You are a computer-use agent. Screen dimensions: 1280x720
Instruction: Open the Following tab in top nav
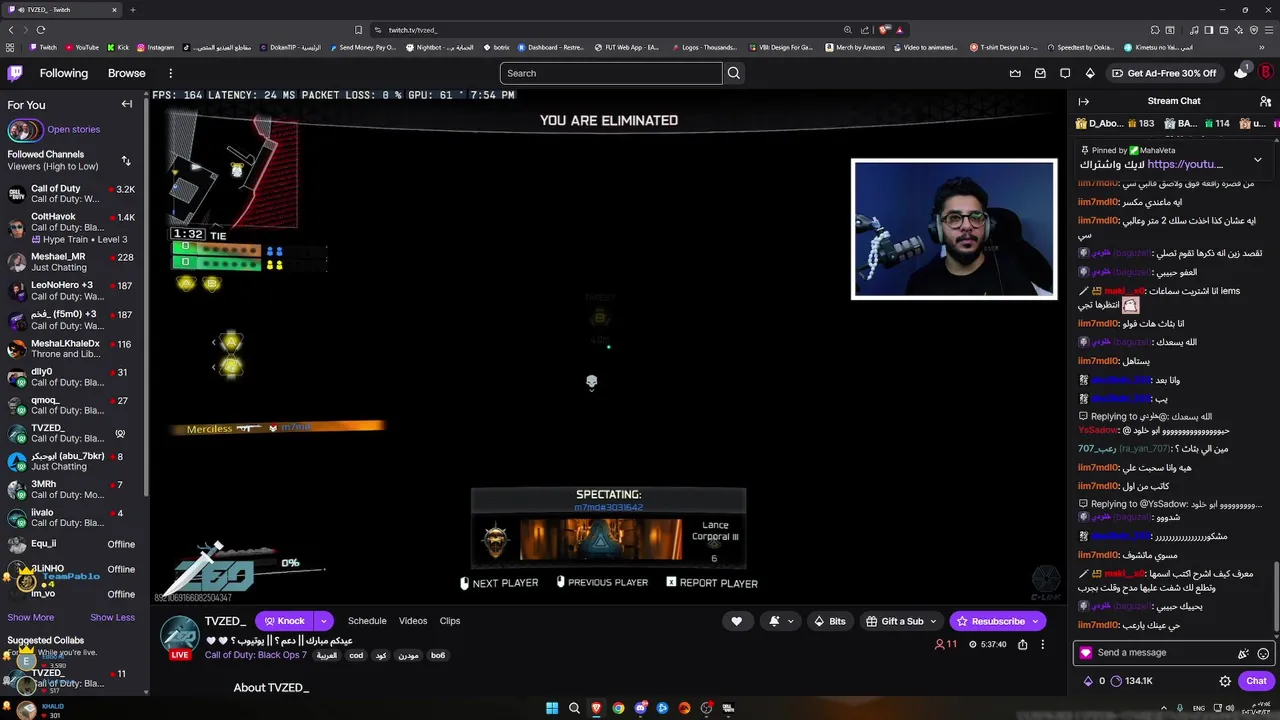(64, 73)
